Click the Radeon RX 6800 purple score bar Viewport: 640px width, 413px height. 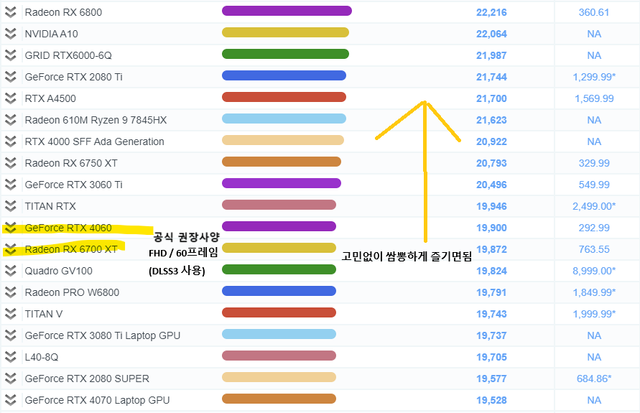point(286,11)
